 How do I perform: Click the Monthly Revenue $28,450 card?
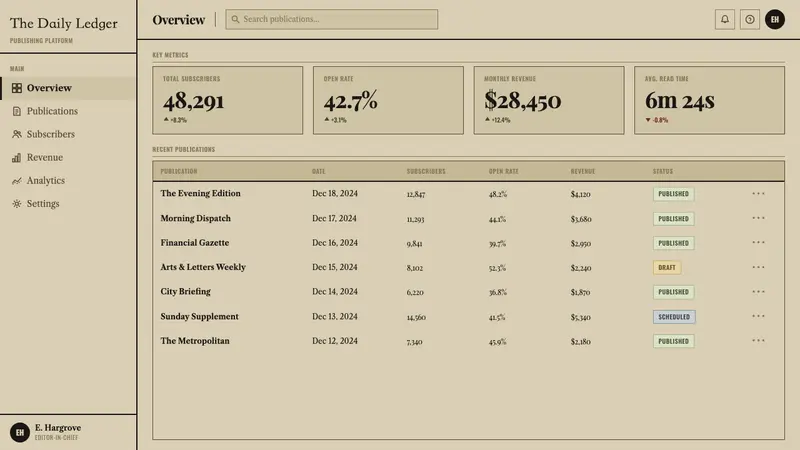(x=549, y=101)
